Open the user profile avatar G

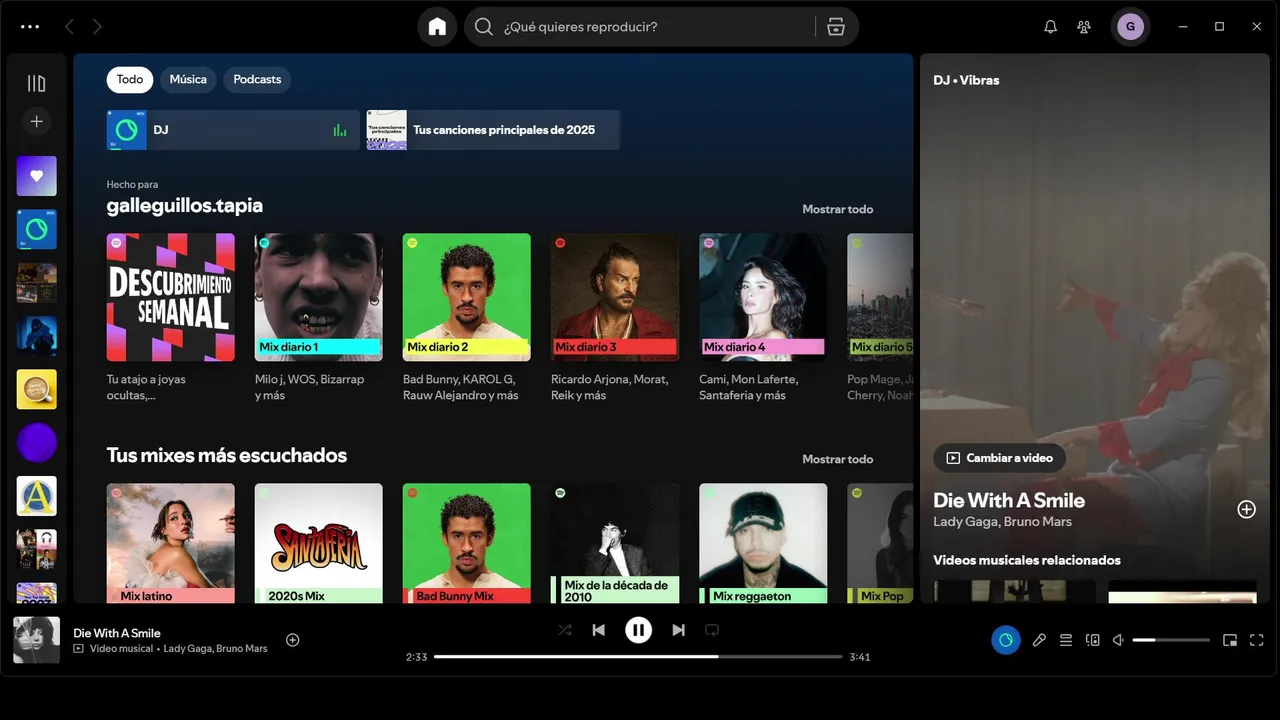point(1130,27)
